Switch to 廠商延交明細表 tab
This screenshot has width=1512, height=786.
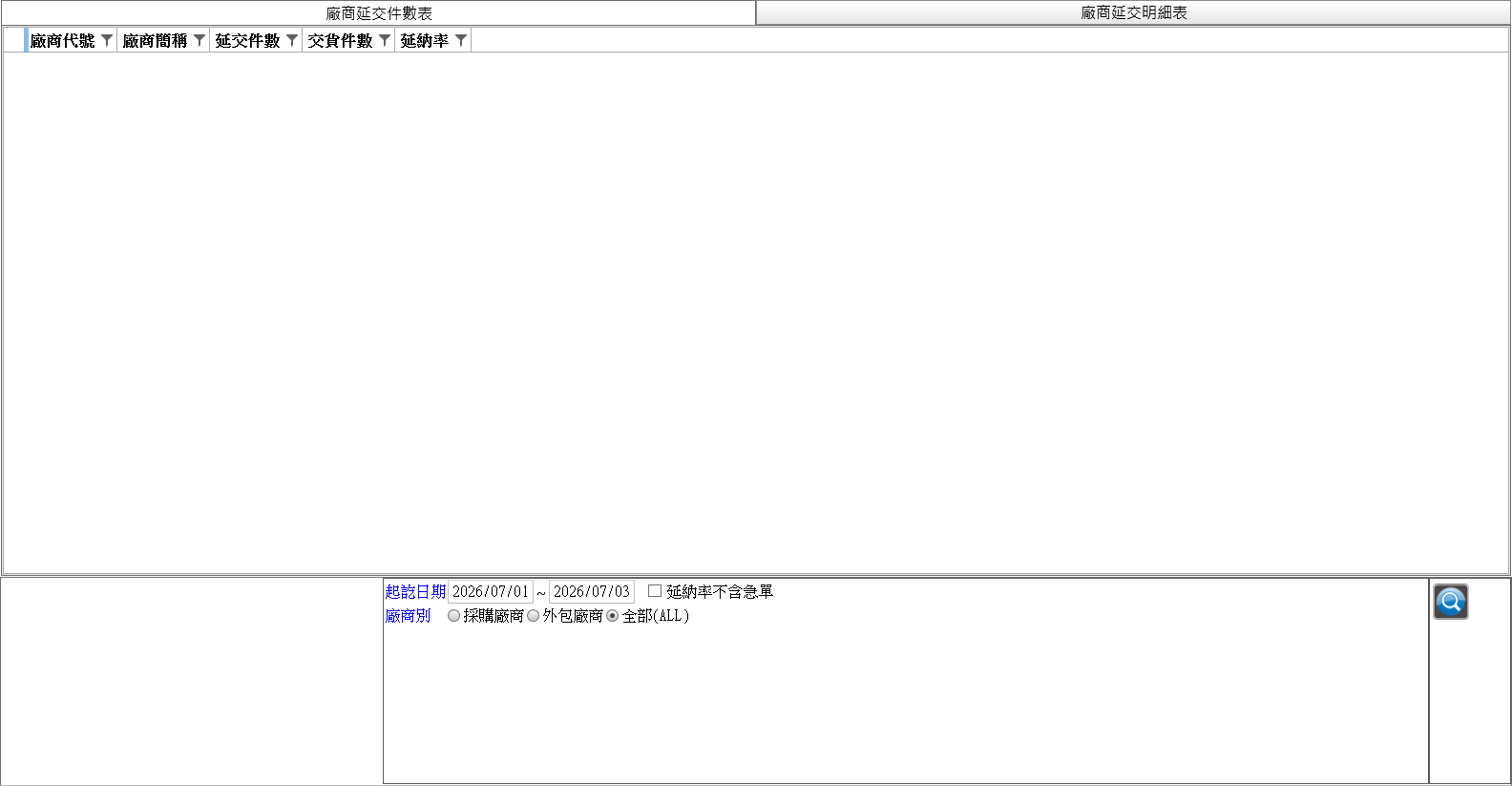[x=1134, y=12]
